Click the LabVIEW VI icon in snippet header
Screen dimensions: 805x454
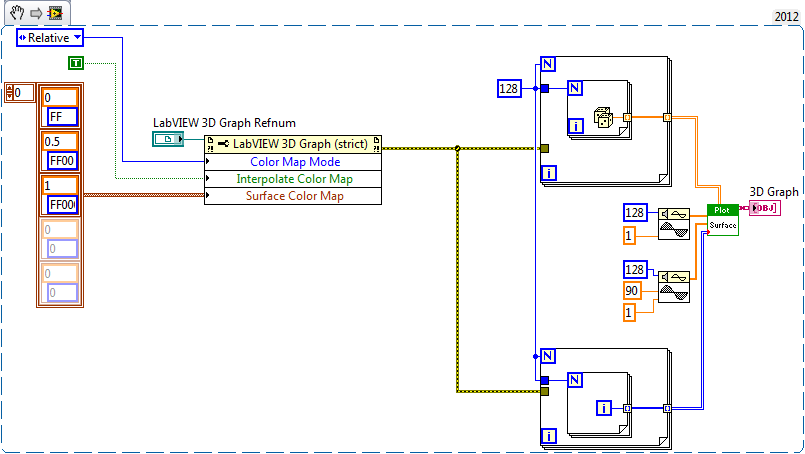point(55,13)
